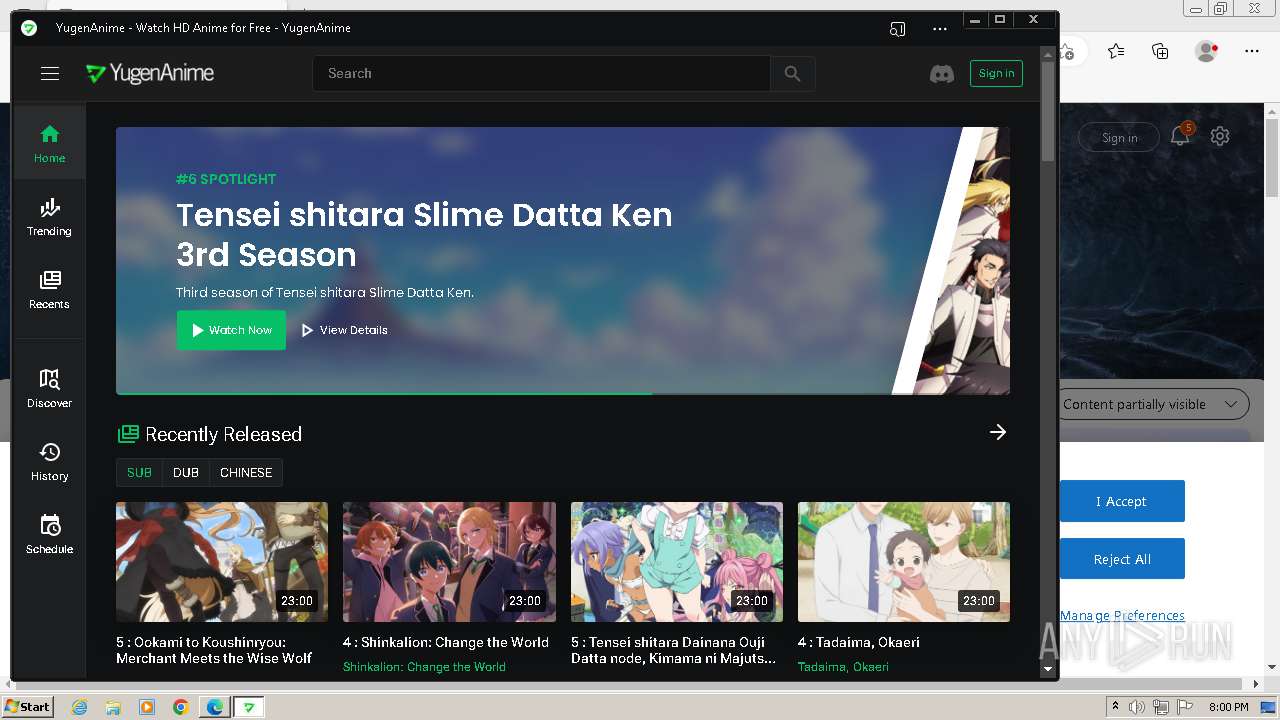Click the Recently Released section icon
The image size is (1280, 720).
tap(128, 434)
